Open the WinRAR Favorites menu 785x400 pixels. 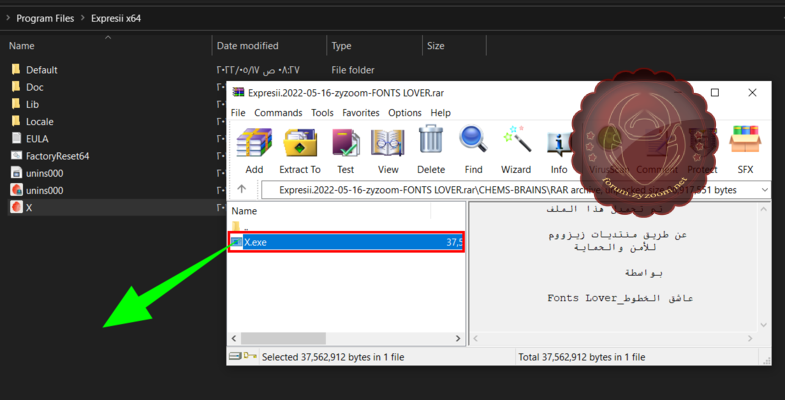(x=360, y=113)
